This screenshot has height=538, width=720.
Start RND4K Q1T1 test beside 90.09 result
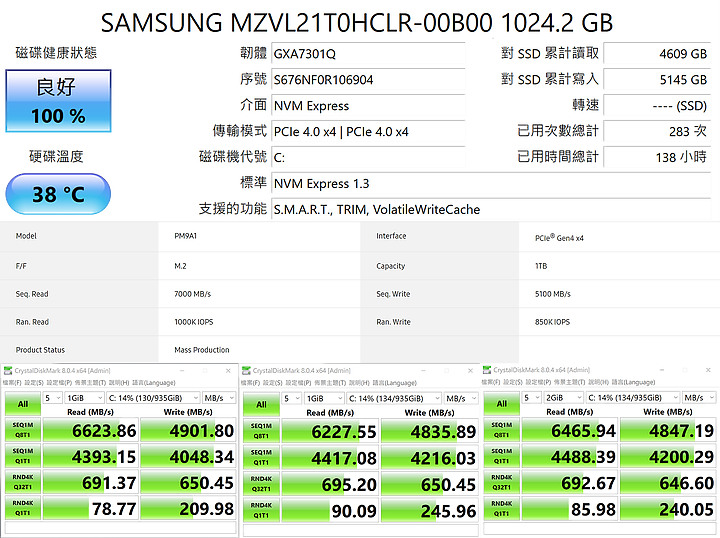pyautogui.click(x=261, y=510)
